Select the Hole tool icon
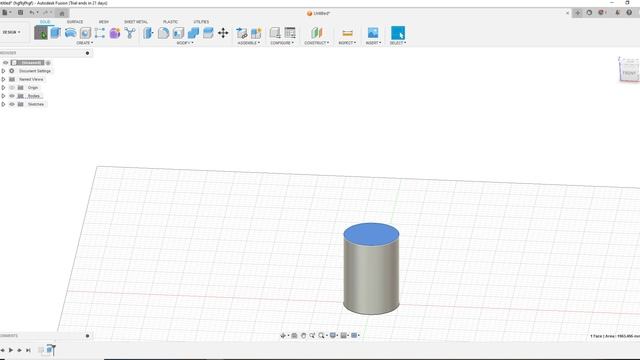 [x=85, y=33]
